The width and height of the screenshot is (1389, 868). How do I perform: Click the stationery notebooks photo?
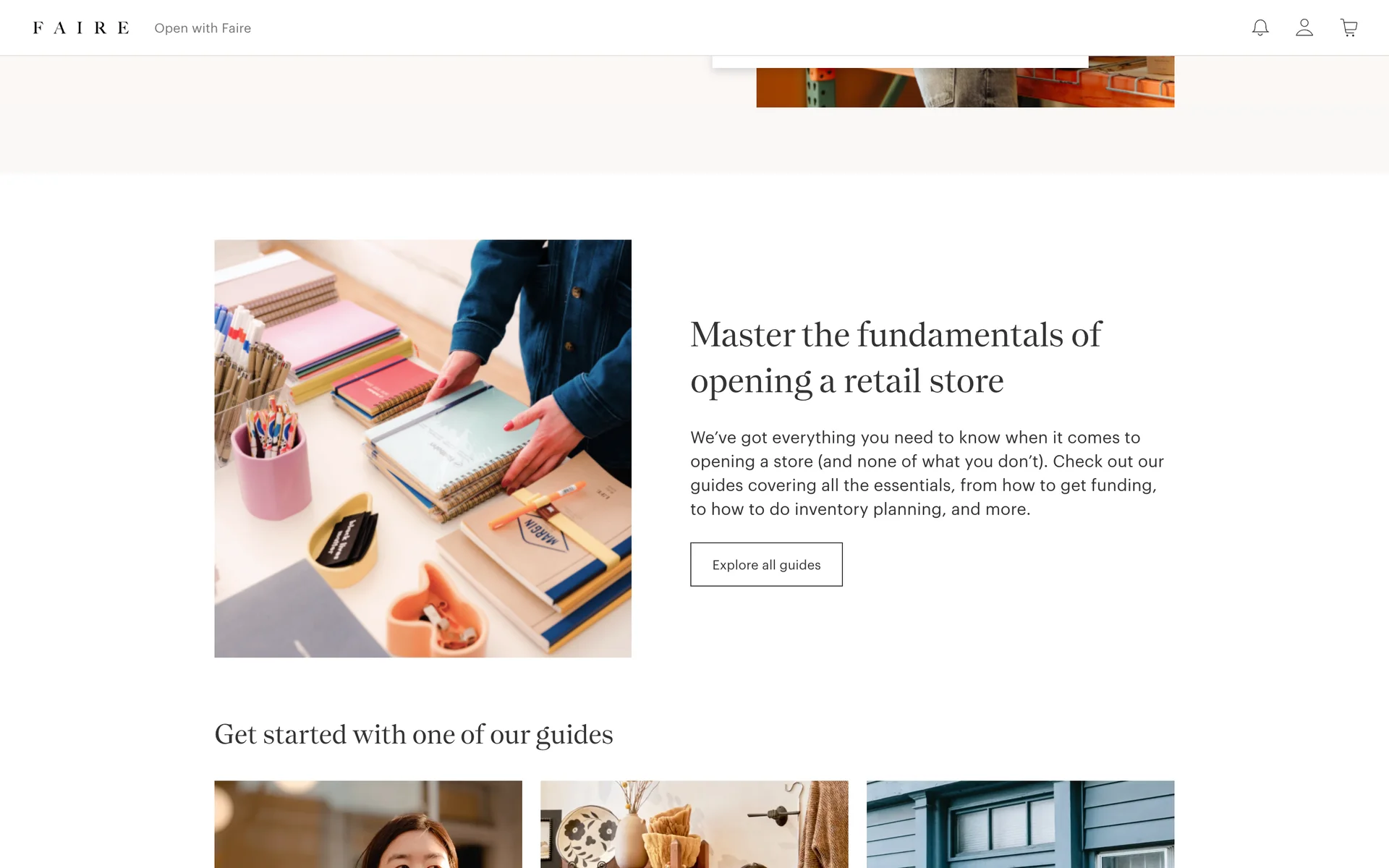[422, 448]
